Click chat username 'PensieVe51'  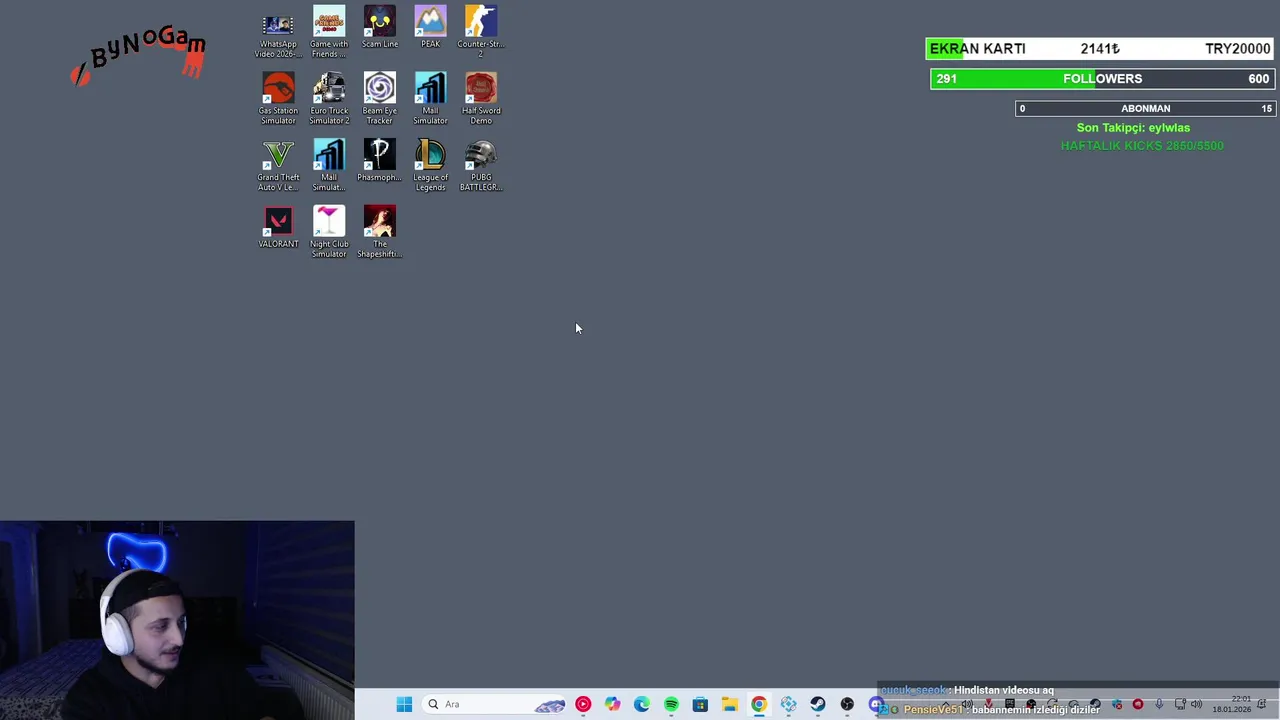click(934, 710)
